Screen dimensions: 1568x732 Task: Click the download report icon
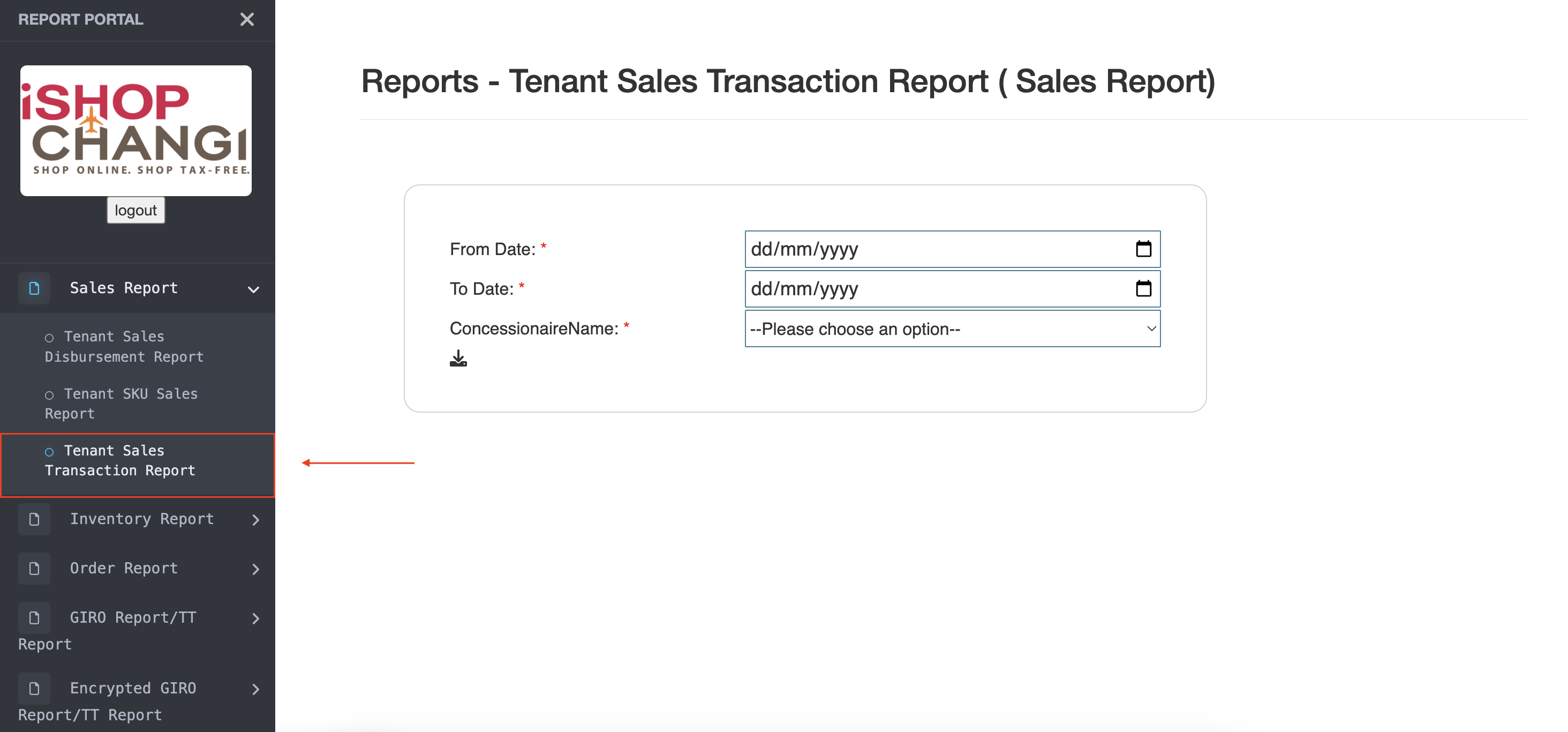coord(458,358)
